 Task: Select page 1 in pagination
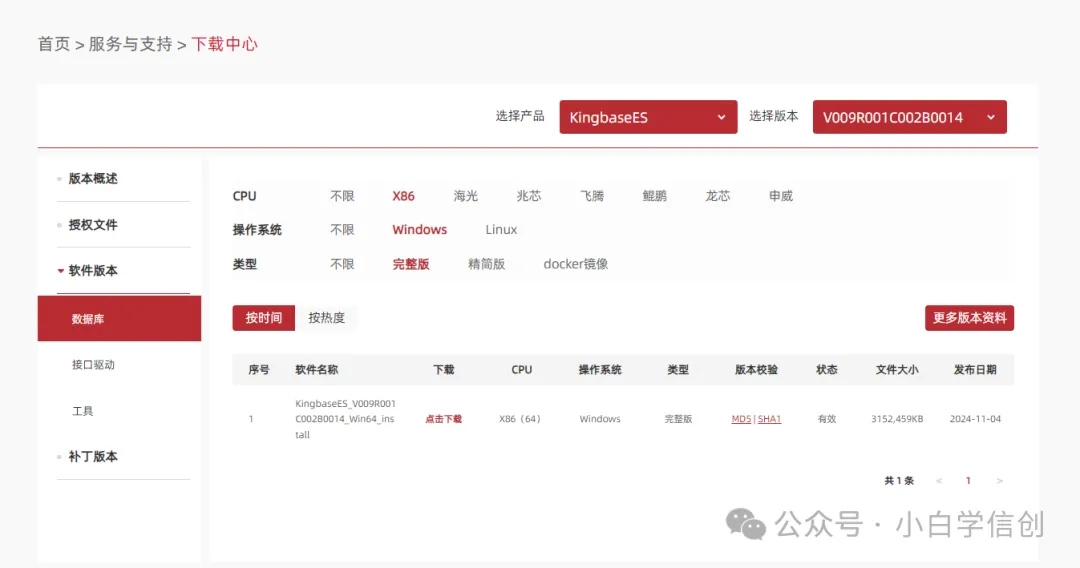click(968, 481)
